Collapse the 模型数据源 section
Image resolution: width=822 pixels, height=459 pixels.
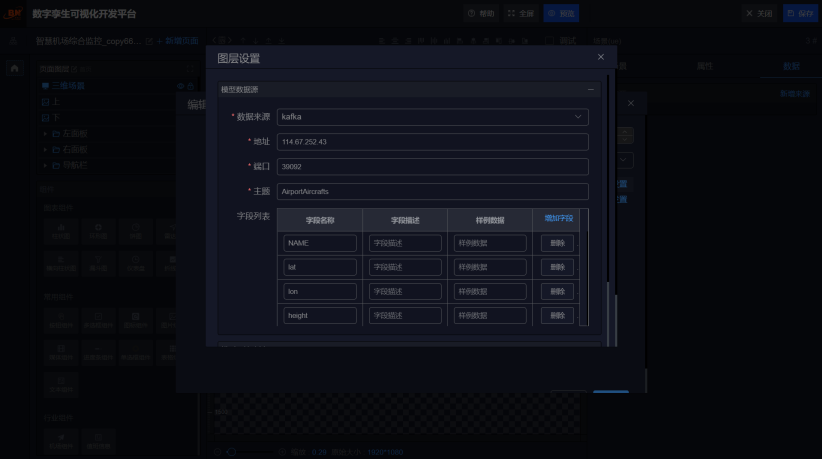point(590,90)
